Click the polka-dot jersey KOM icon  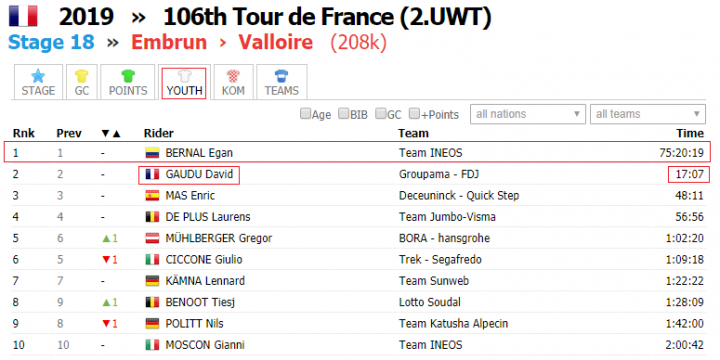[233, 76]
